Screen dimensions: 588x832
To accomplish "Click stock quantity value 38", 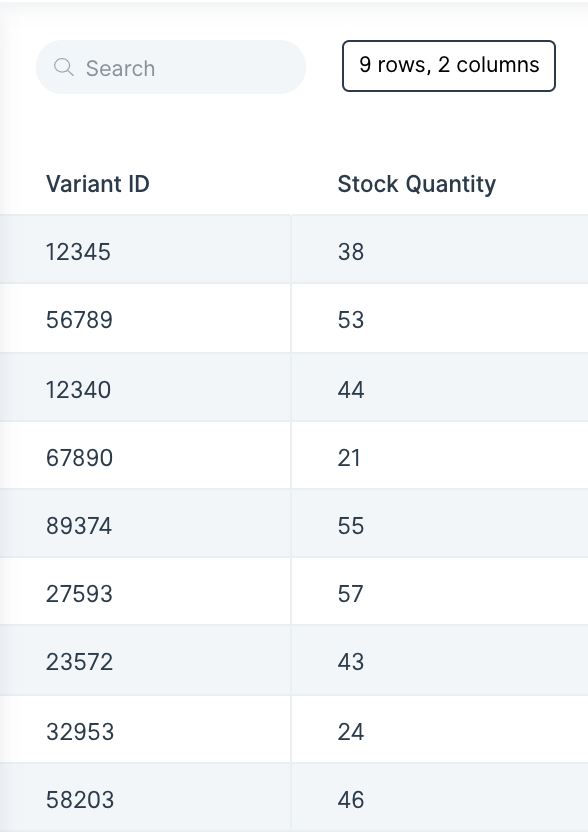I will coord(351,252).
